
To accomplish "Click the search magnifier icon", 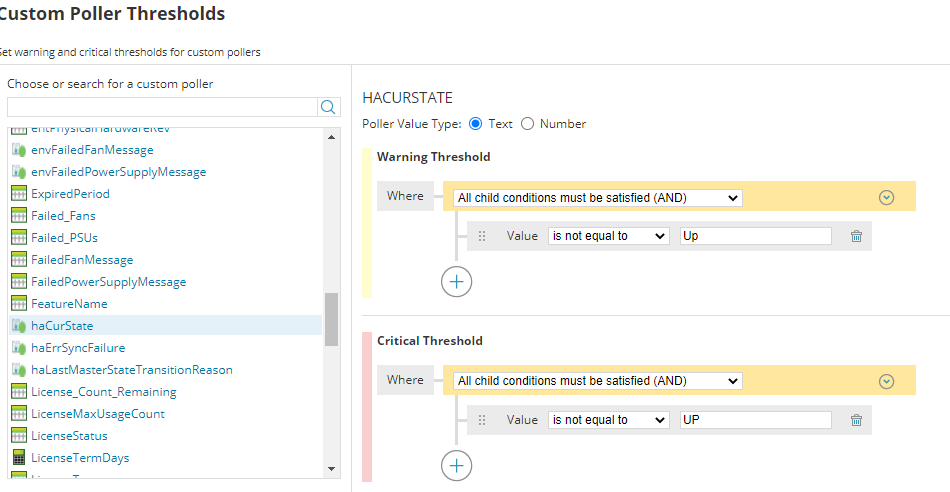I will [x=328, y=107].
